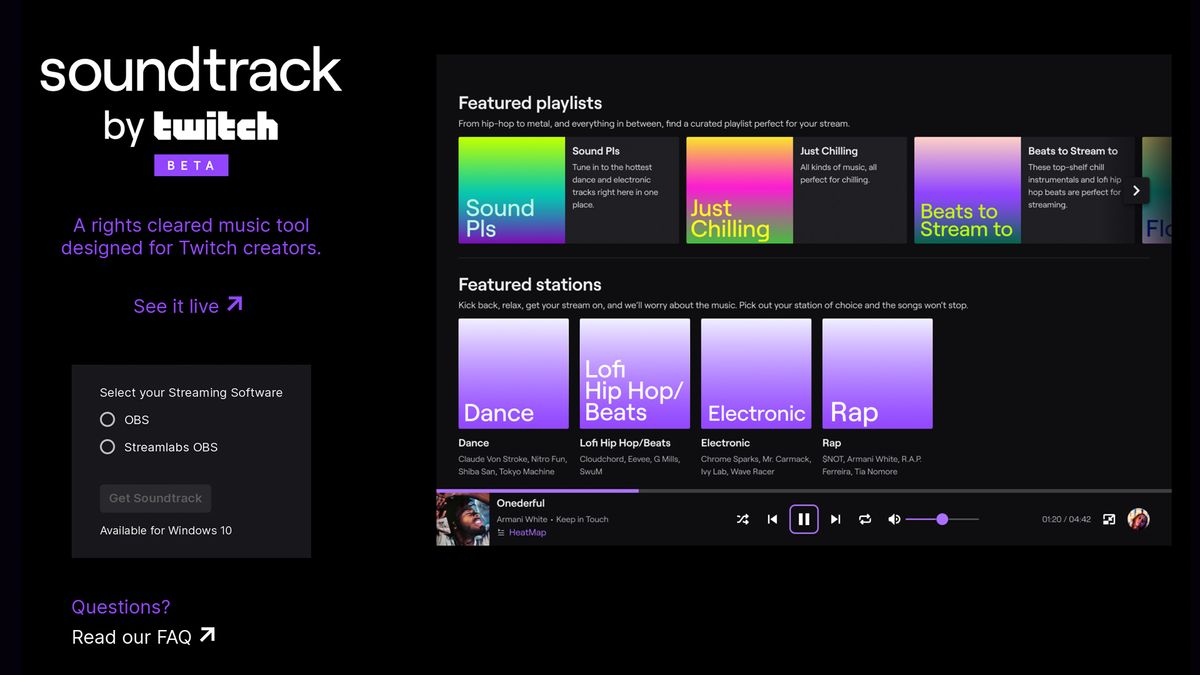Pause the current song Onederful
Image resolution: width=1200 pixels, height=675 pixels.
click(804, 519)
